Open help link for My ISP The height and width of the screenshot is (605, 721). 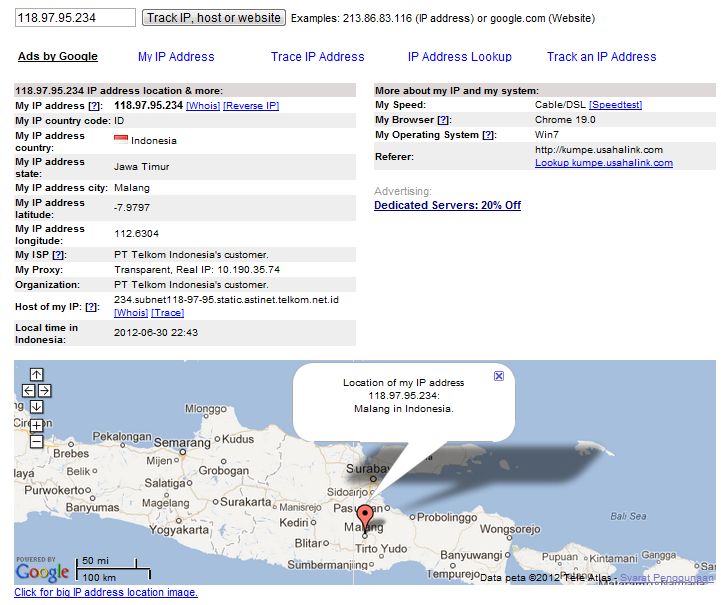(58, 255)
